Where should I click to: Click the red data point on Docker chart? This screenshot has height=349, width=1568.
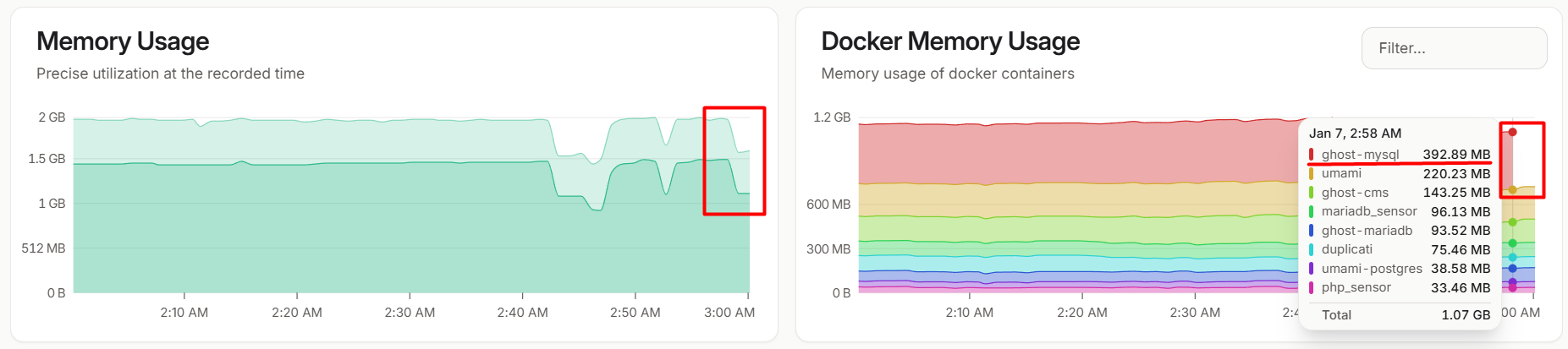[x=1512, y=132]
